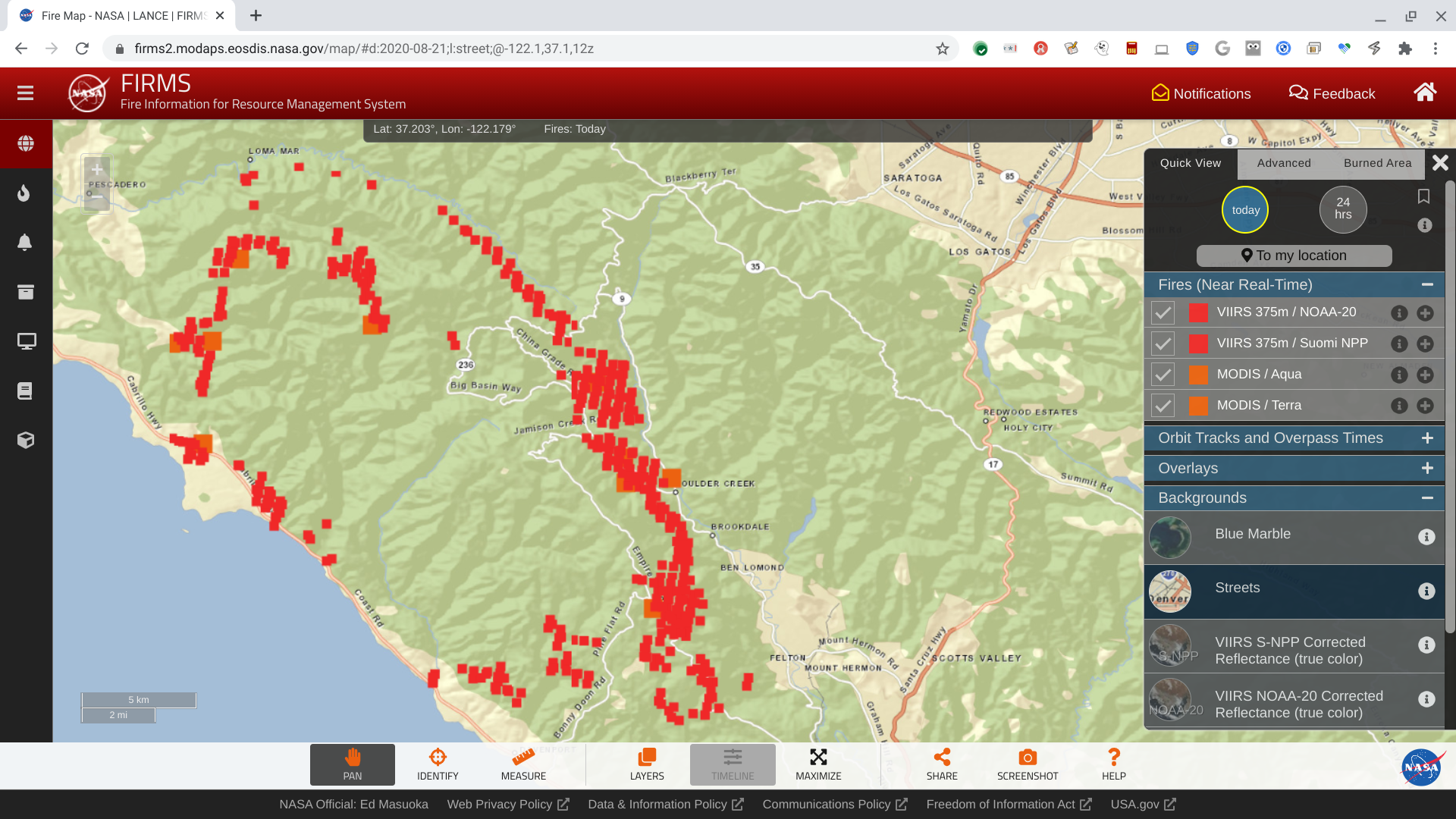The image size is (1456, 819).
Task: Open the alerts bell icon in the sidebar
Action: [x=25, y=242]
